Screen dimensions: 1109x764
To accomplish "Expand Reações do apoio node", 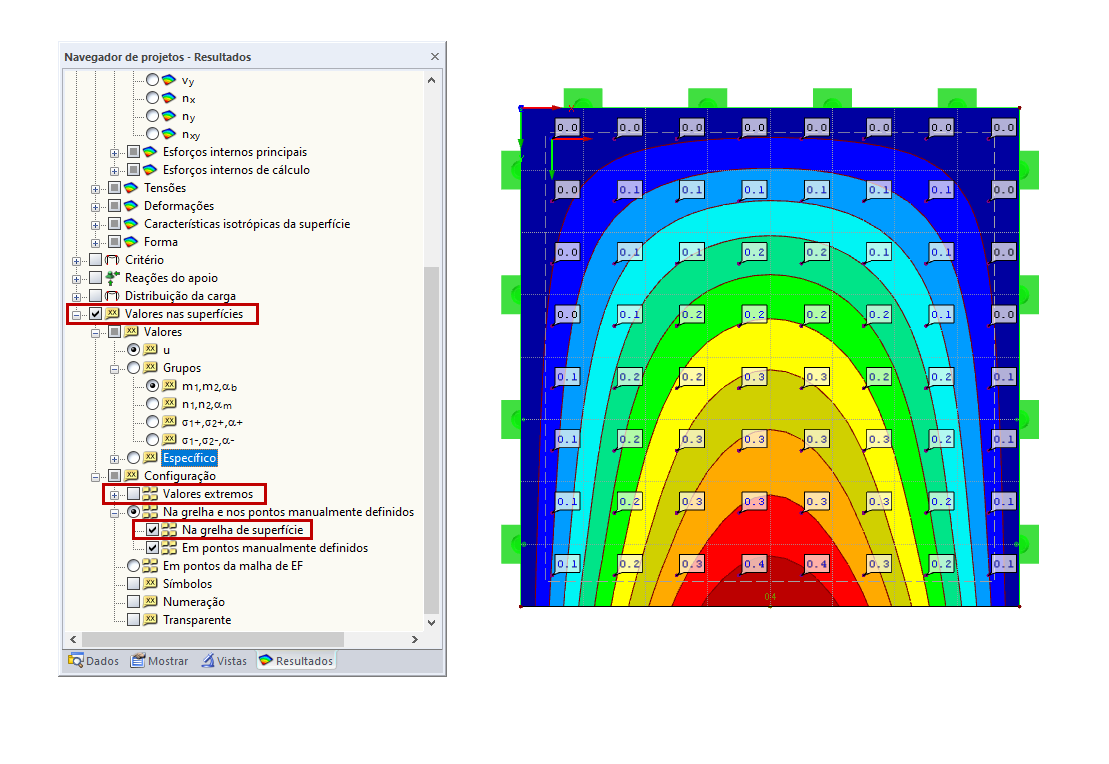I will click(76, 279).
